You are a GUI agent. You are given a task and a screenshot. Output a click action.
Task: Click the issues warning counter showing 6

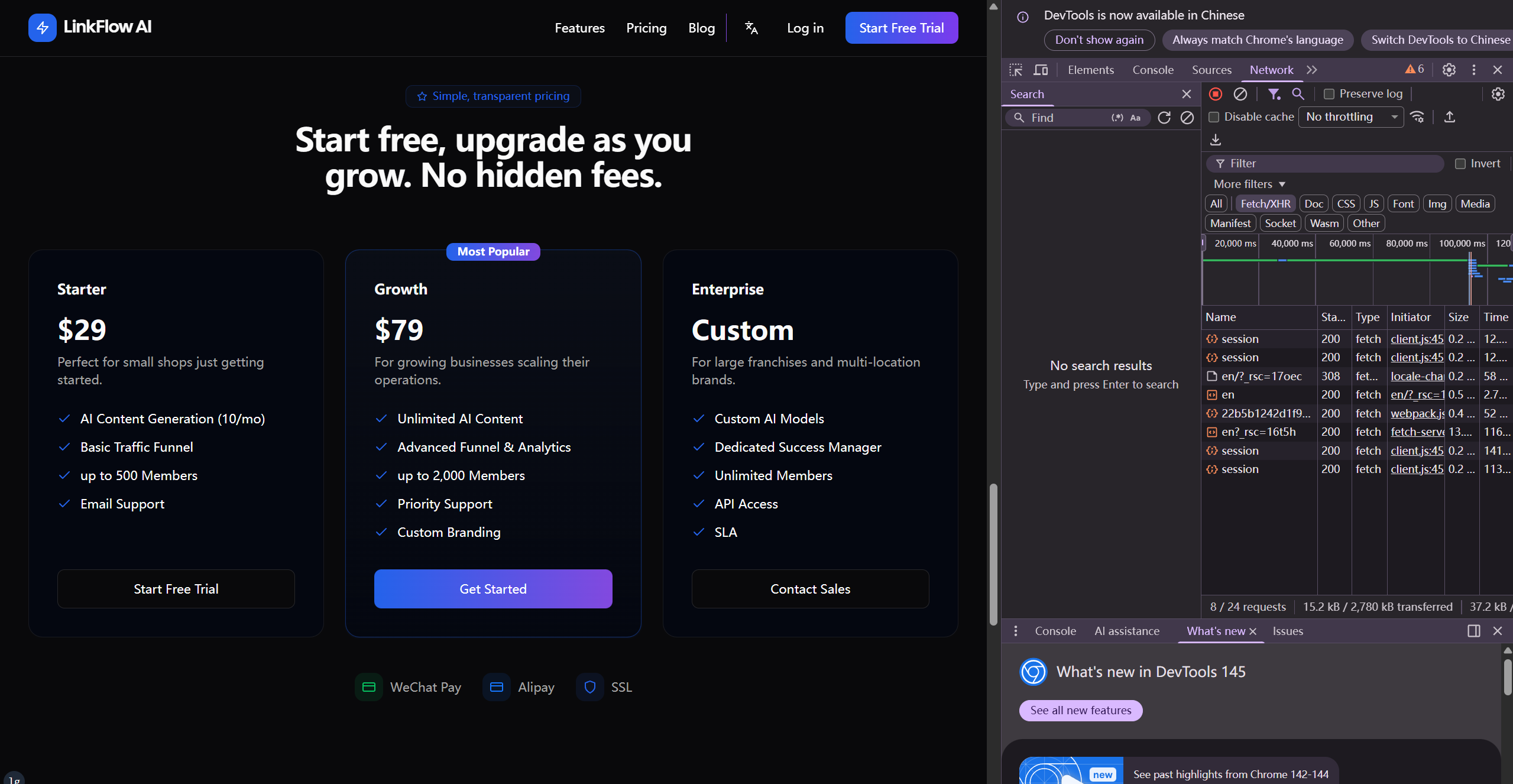1415,69
